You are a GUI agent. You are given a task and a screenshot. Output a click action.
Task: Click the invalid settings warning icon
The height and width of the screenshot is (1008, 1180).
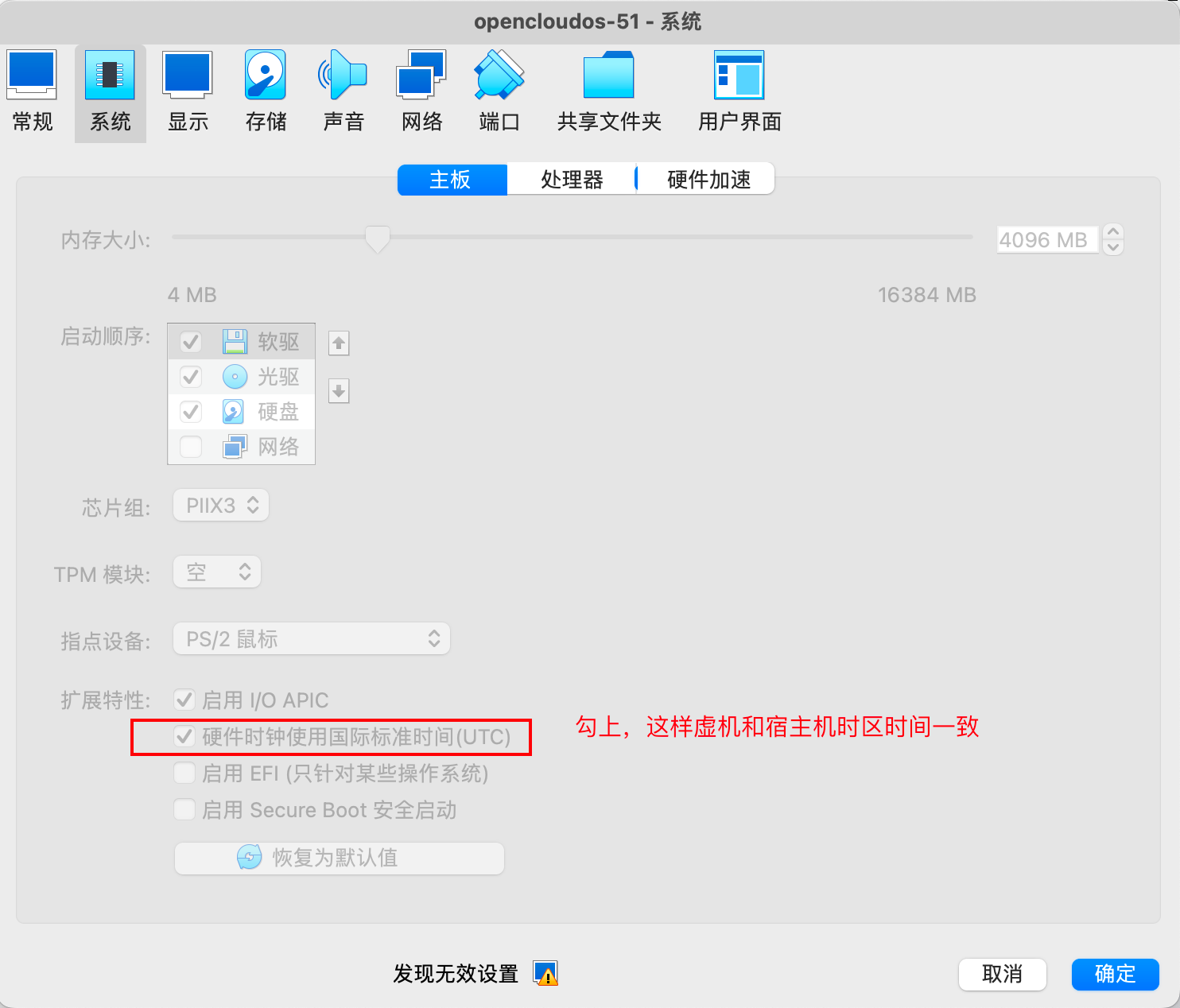545,973
